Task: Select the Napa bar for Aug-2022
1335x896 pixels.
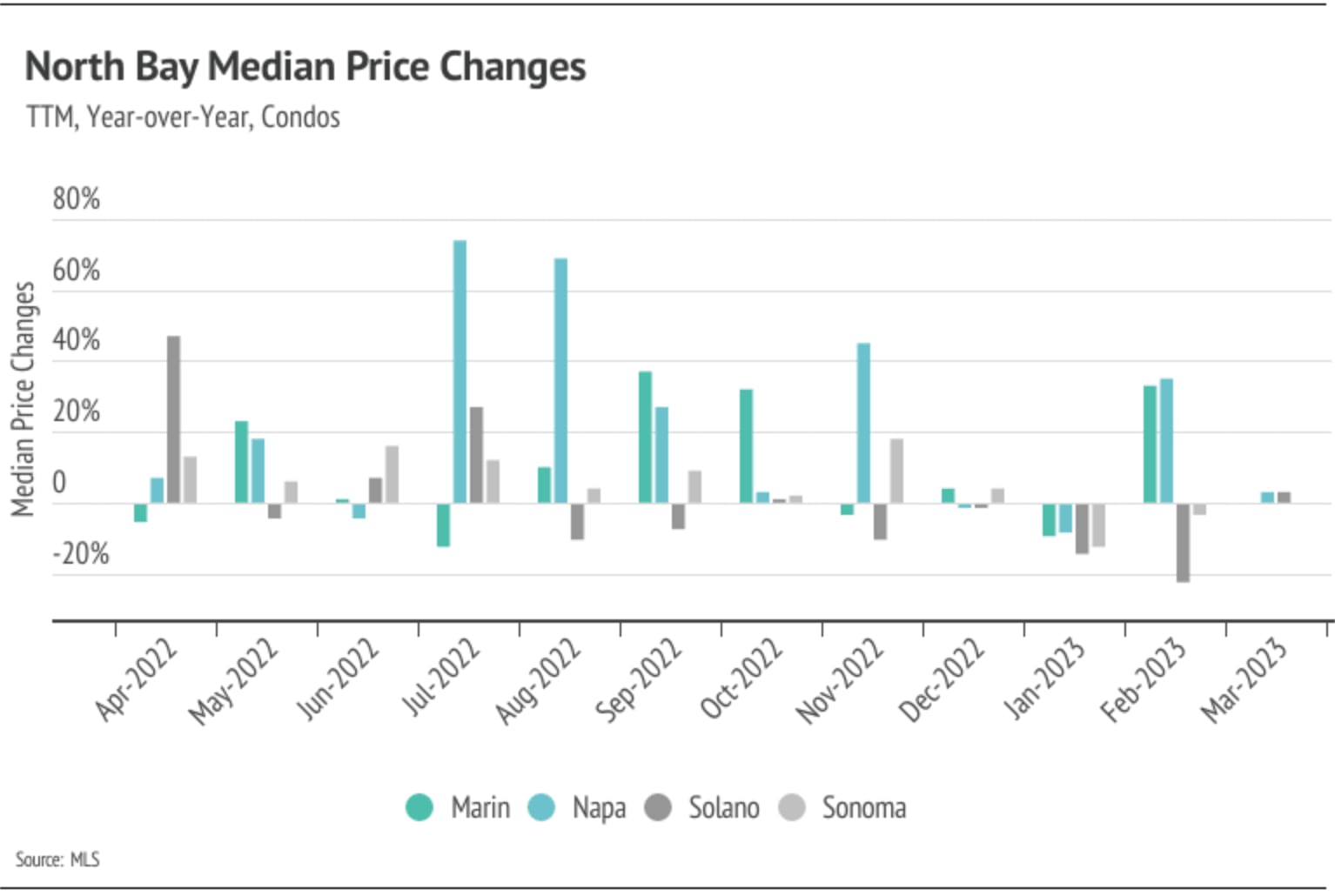Action: click(x=560, y=380)
